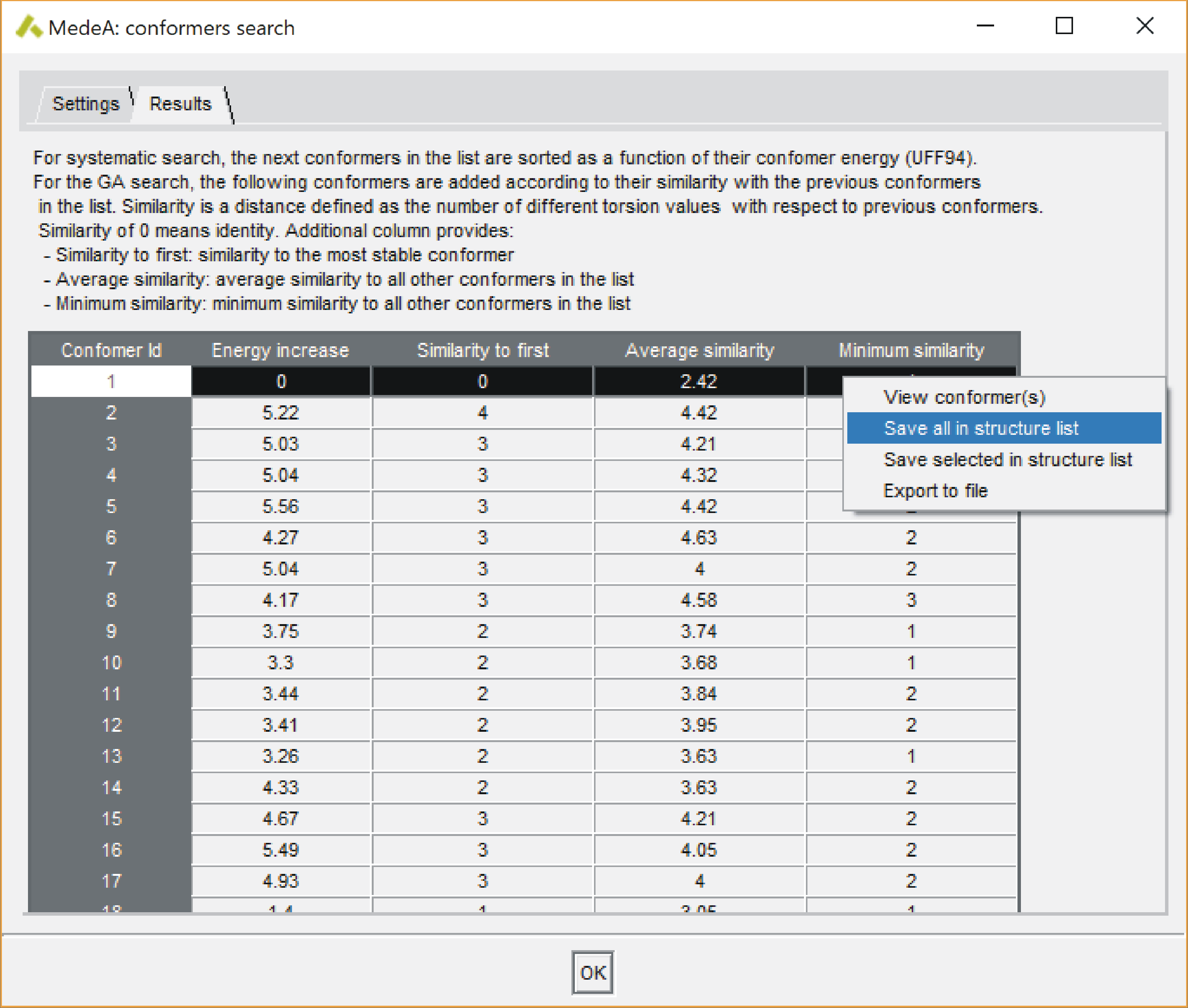The height and width of the screenshot is (1008, 1188).
Task: Click the Conformer Id column header
Action: pyautogui.click(x=111, y=350)
